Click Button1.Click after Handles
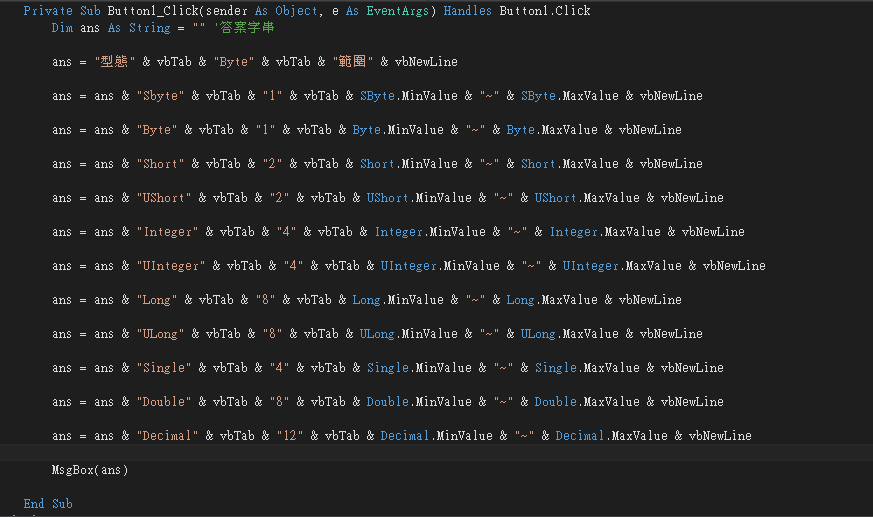The width and height of the screenshot is (873, 517). pos(545,11)
